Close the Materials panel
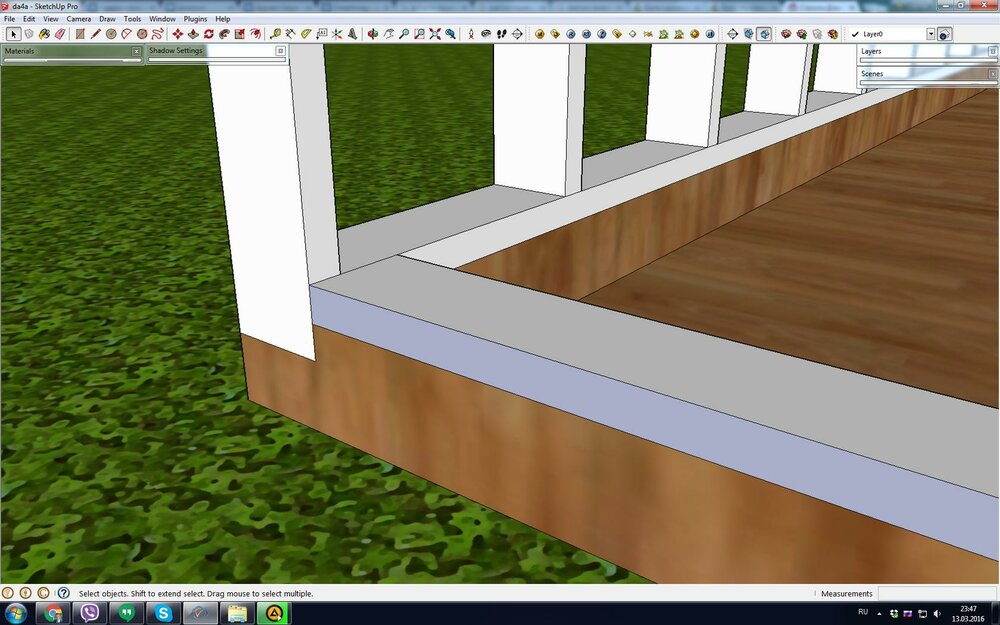 136,51
